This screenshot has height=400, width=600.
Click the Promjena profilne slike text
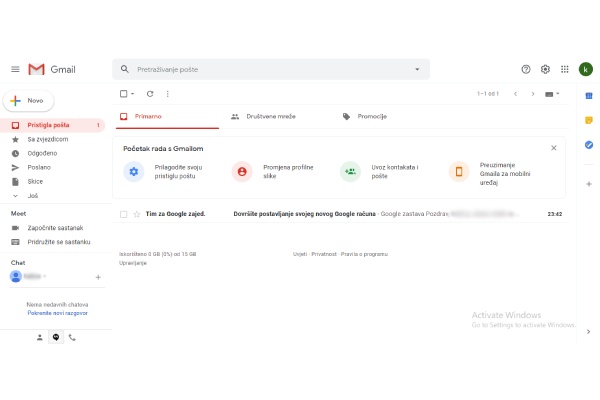288,171
